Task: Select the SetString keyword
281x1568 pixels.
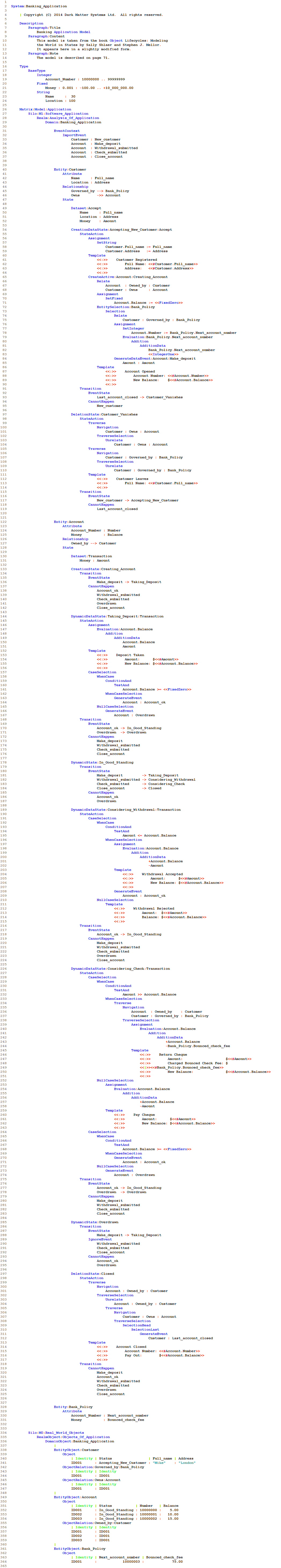Action: pyautogui.click(x=107, y=243)
